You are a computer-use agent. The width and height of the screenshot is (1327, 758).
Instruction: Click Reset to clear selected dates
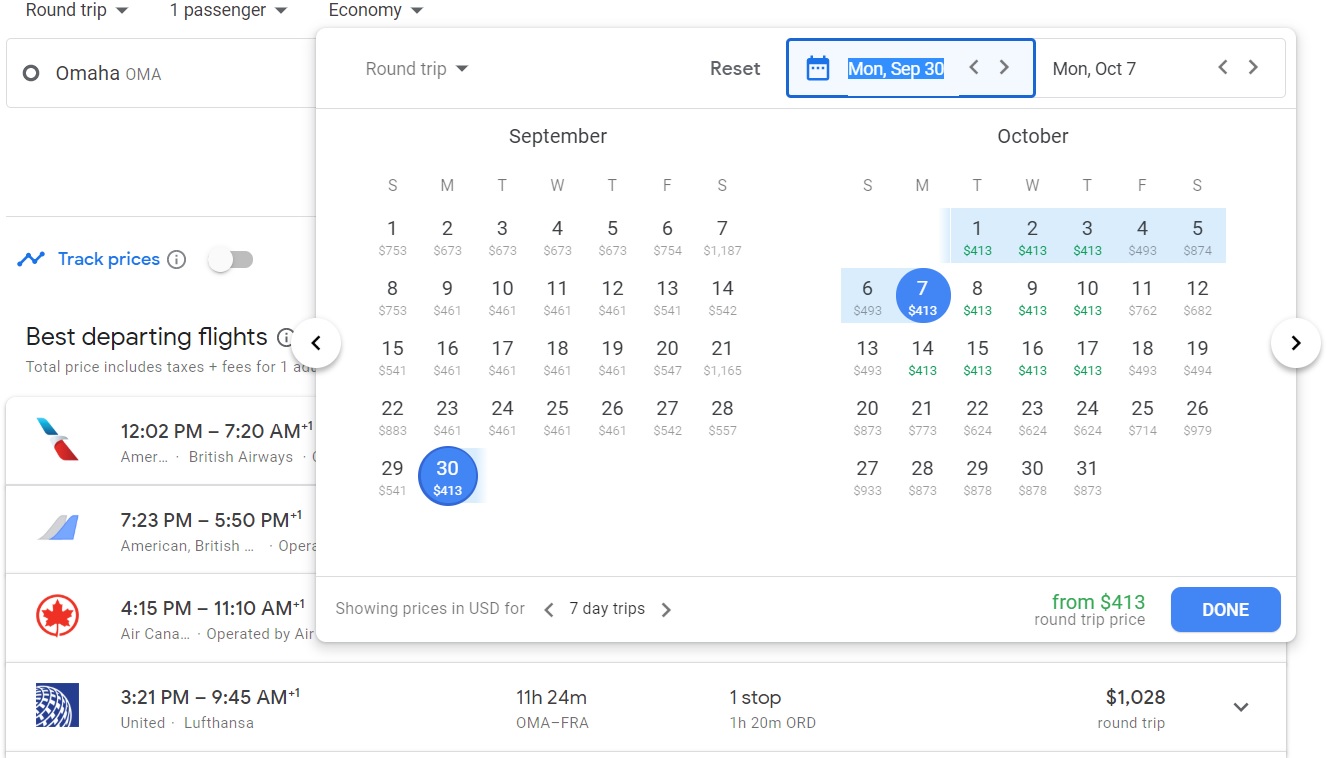tap(735, 69)
